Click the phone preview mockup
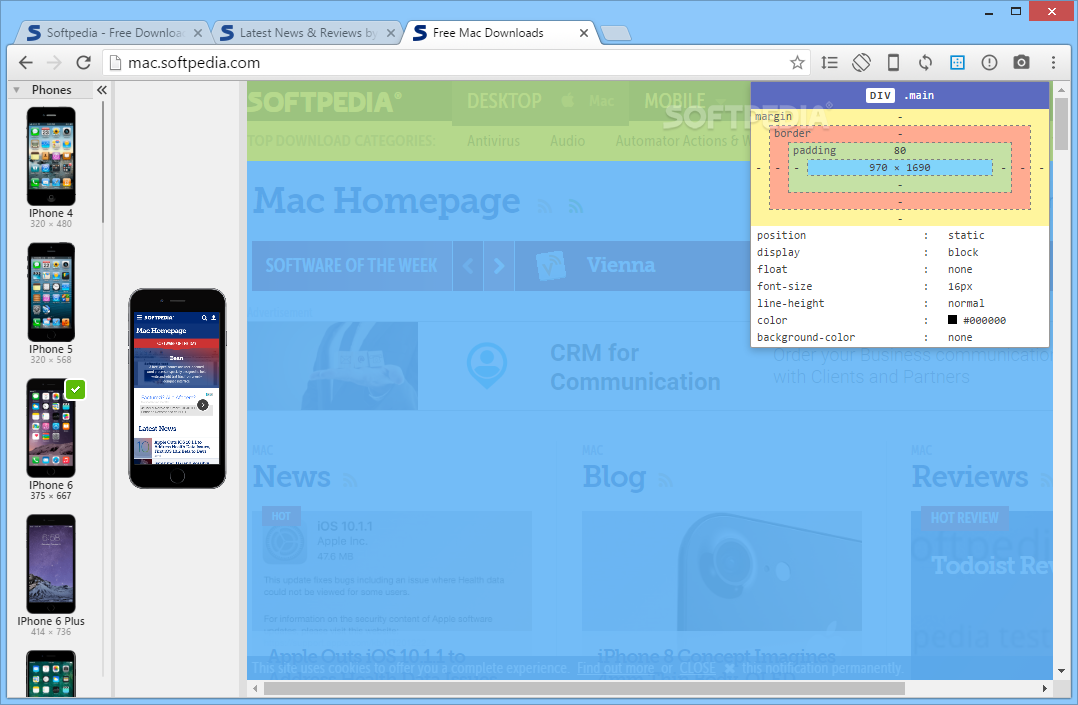The image size is (1078, 705). [177, 389]
